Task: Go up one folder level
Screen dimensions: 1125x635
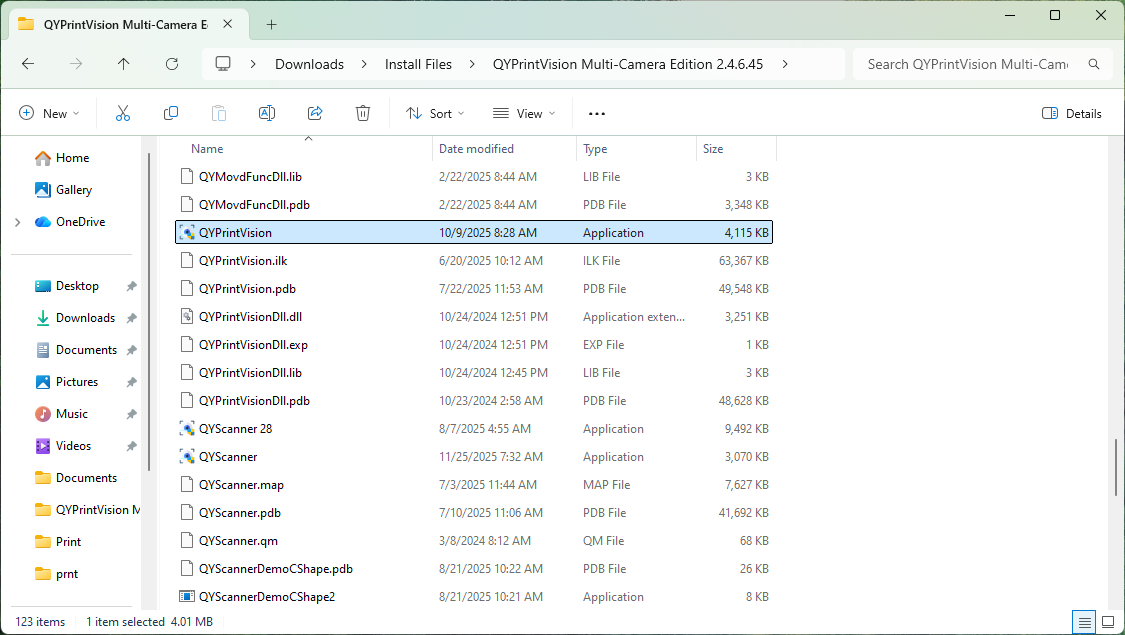Action: 124,64
